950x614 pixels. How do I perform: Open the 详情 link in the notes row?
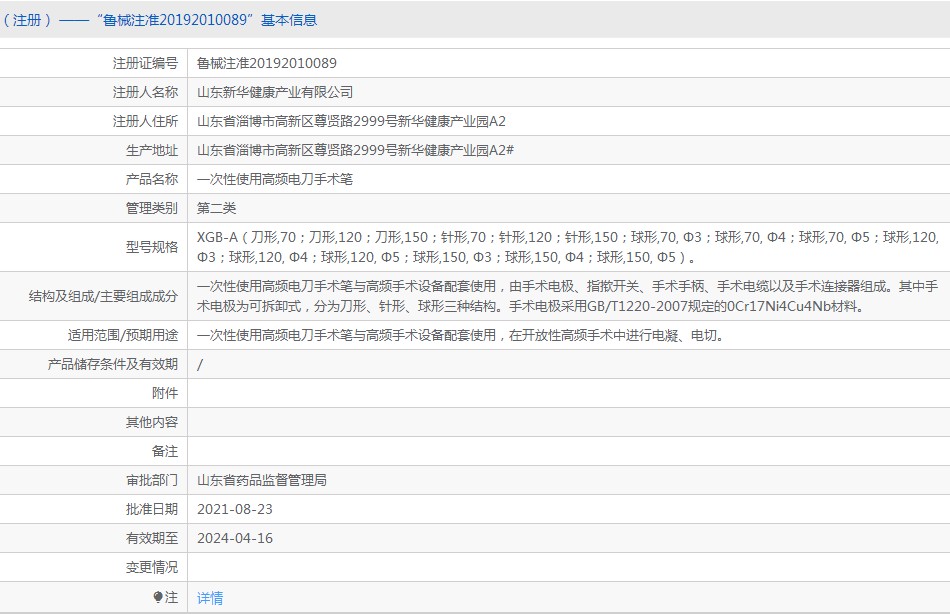(210, 598)
